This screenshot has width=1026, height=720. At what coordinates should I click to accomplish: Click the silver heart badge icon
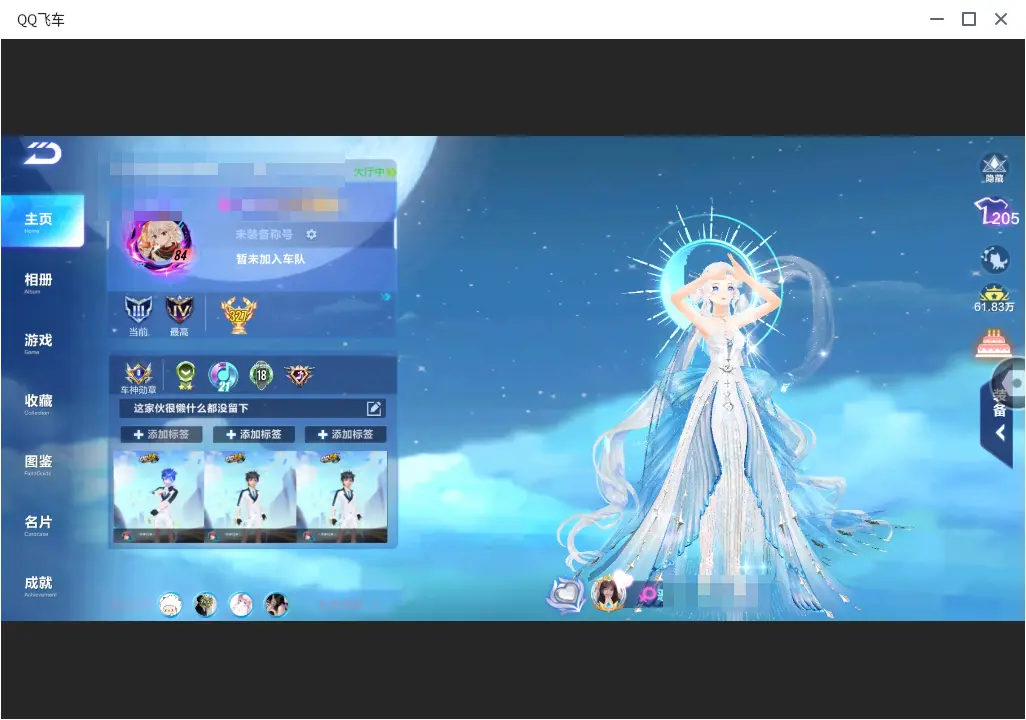pyautogui.click(x=566, y=596)
